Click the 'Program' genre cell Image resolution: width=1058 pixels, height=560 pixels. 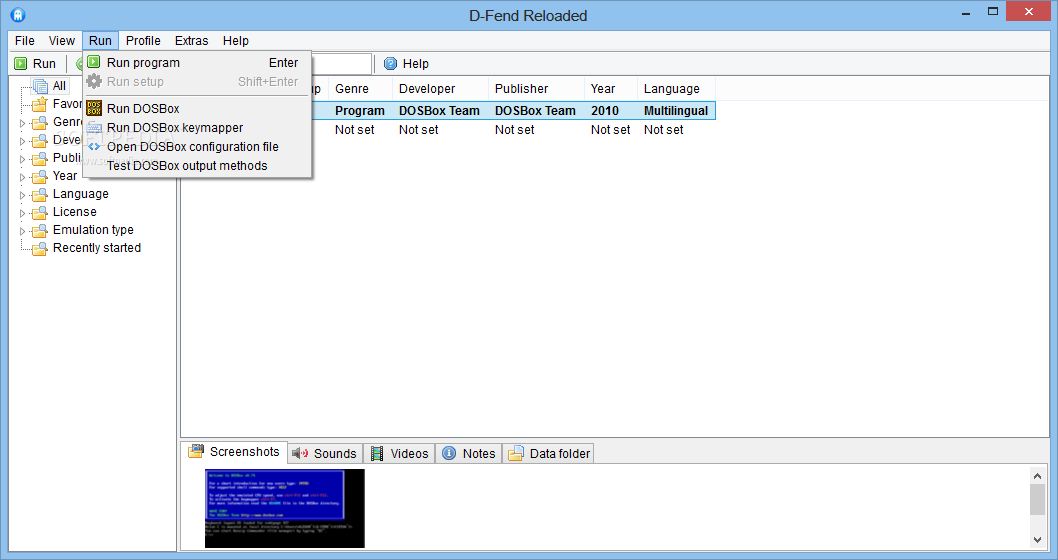click(360, 111)
